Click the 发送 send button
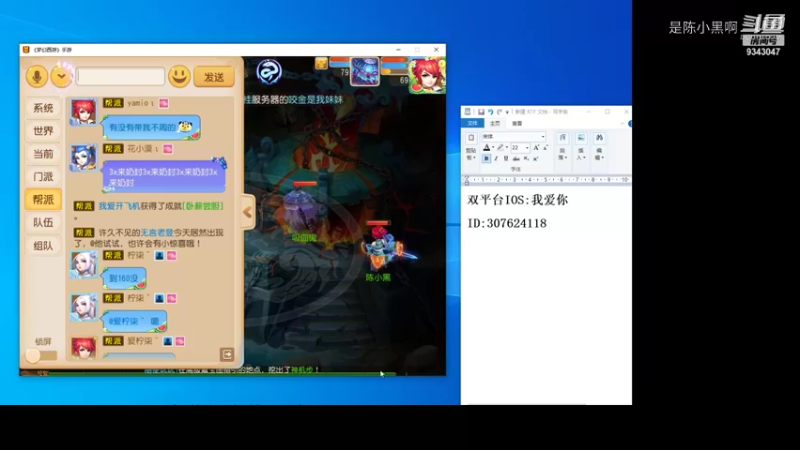The width and height of the screenshot is (800, 450). coord(214,77)
